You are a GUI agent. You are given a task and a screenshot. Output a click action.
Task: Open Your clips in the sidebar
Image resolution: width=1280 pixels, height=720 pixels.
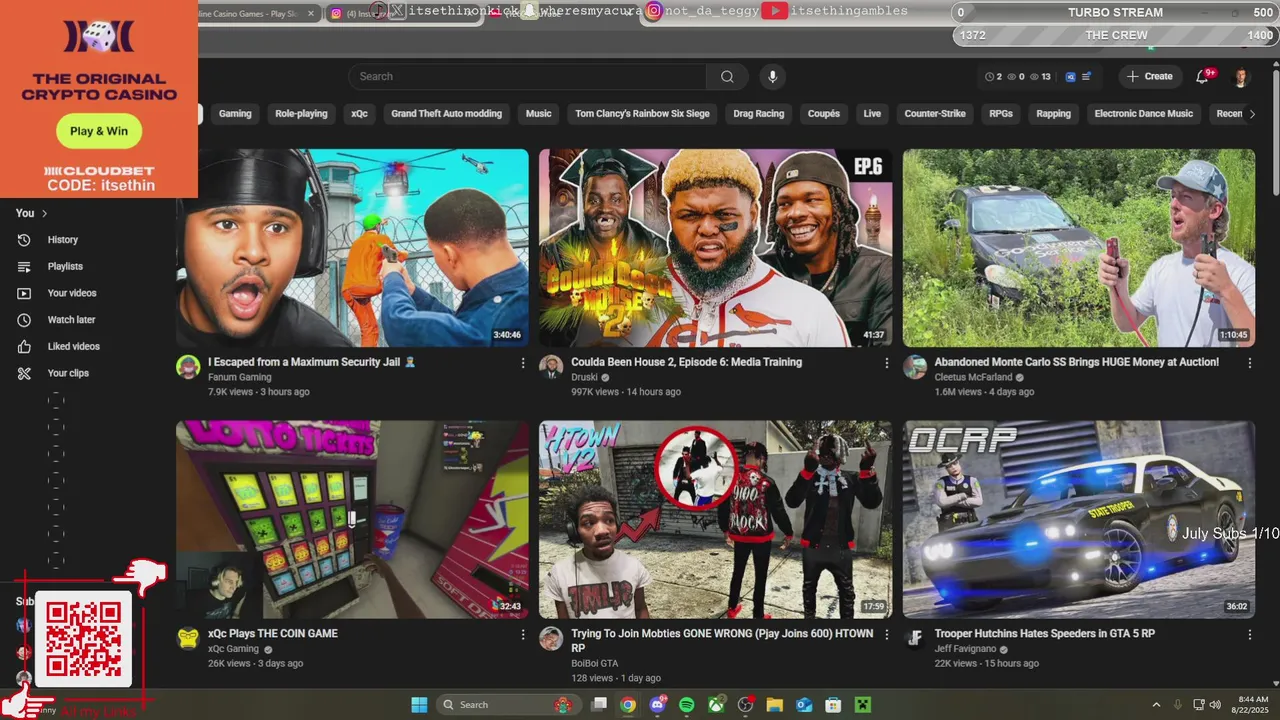point(68,373)
